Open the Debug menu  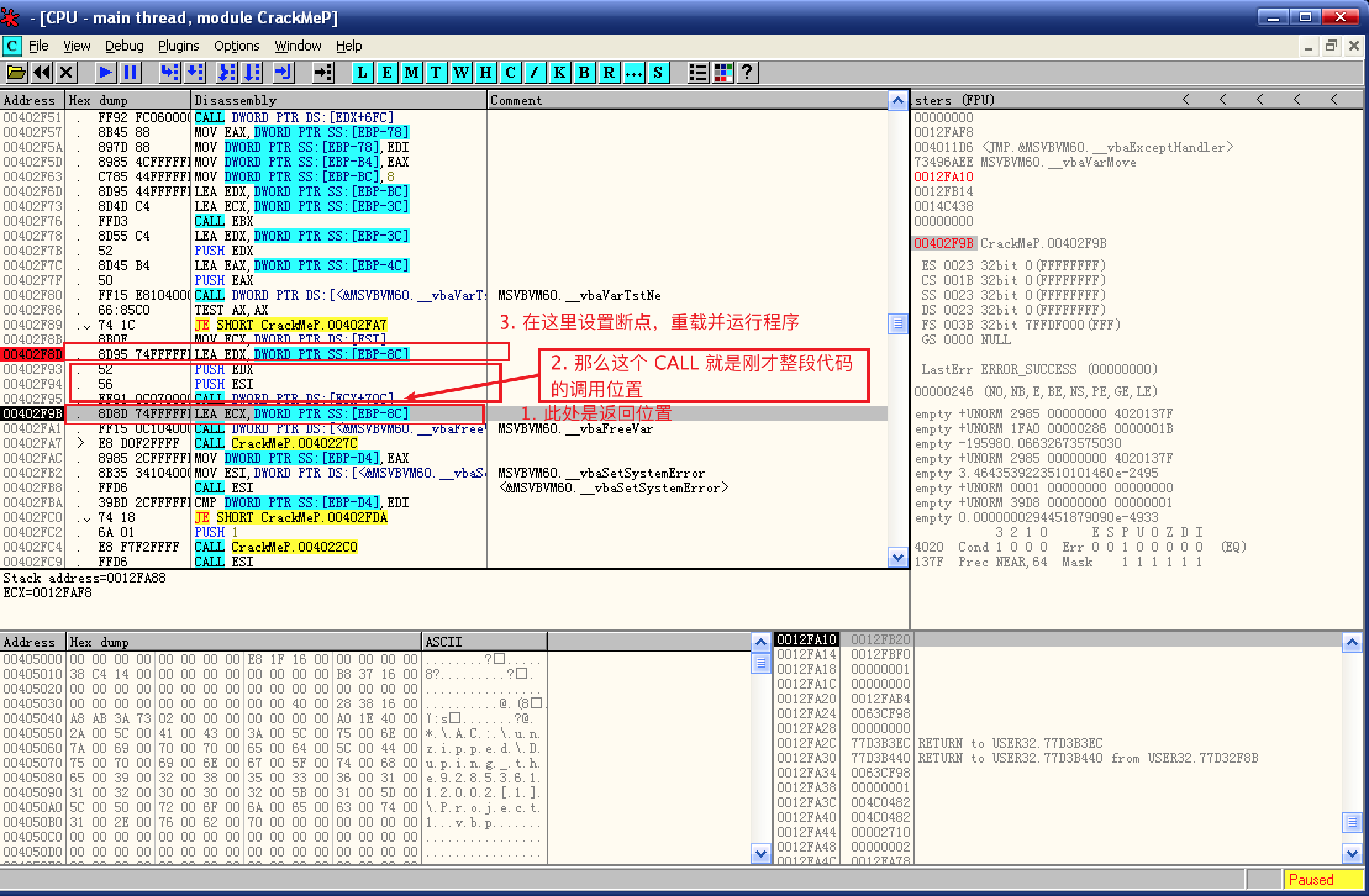[x=124, y=46]
